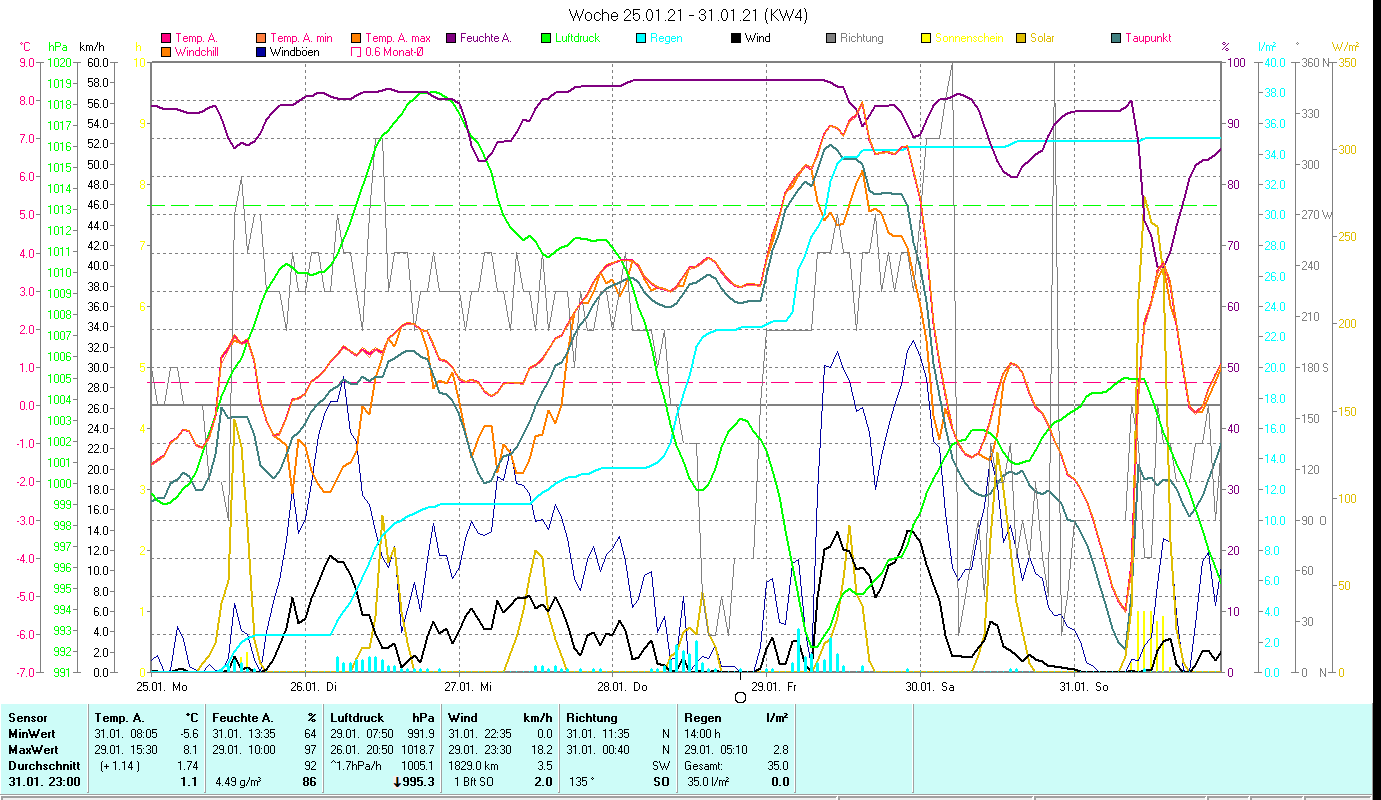Click the black Wind legend swatch
Viewport: 1381px width, 800px height.
(x=736, y=38)
